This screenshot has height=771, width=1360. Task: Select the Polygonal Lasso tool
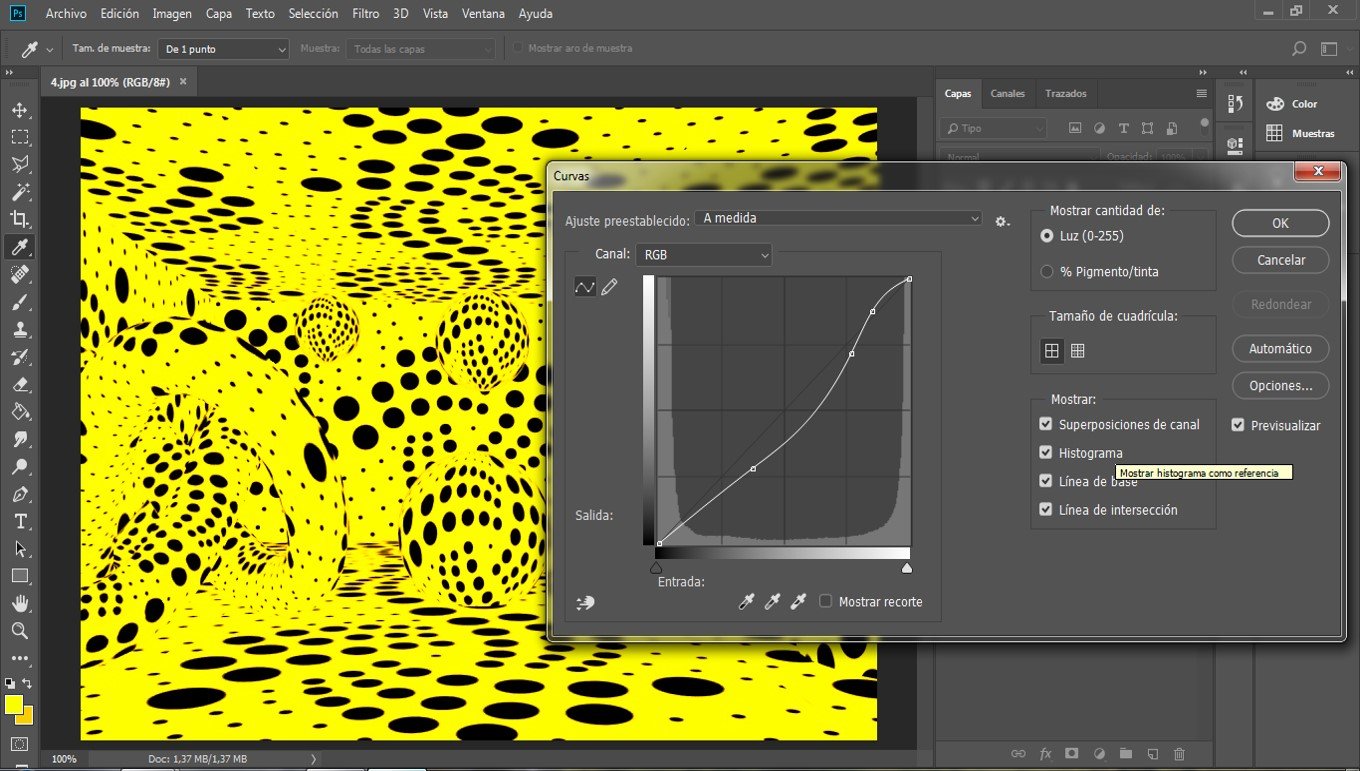[19, 164]
